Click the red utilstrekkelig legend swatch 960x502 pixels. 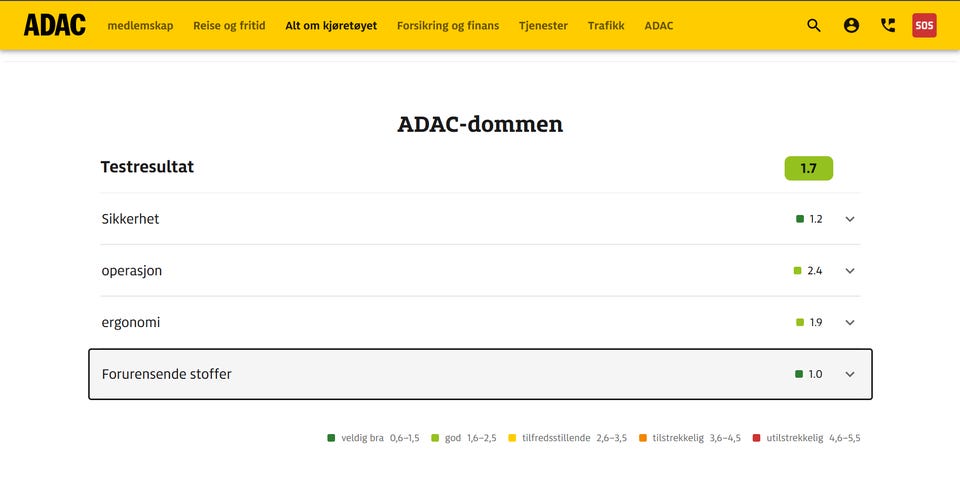pos(757,438)
